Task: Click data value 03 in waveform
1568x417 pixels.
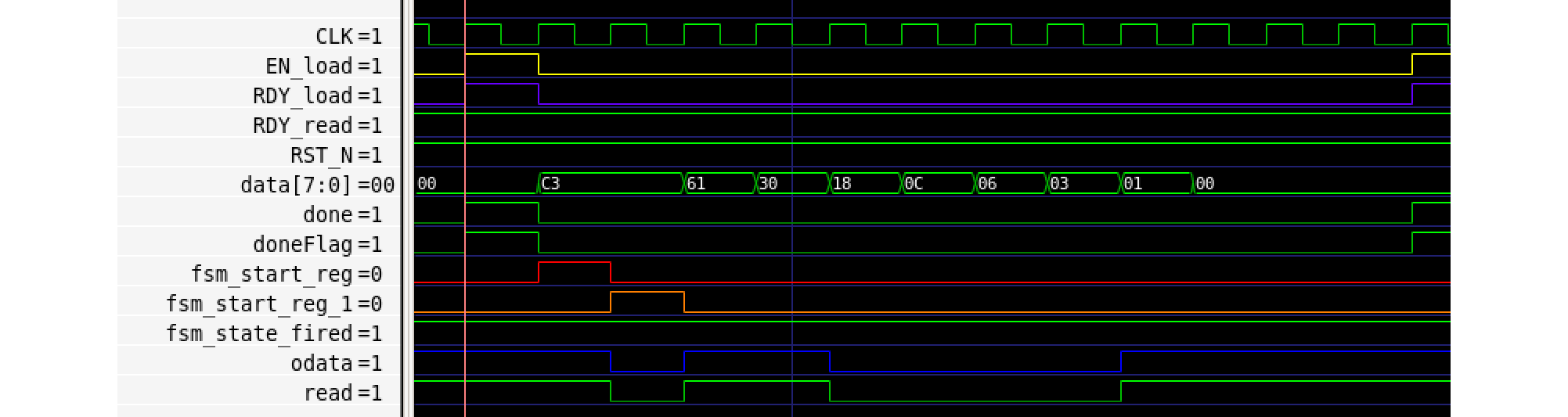Action: [1083, 183]
